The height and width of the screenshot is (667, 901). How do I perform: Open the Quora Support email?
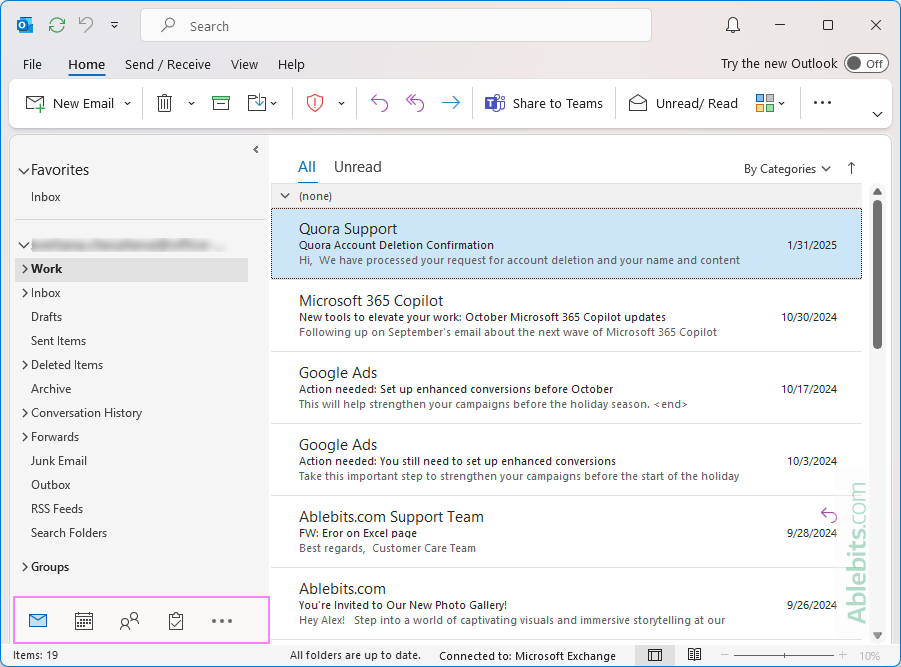[x=566, y=244]
